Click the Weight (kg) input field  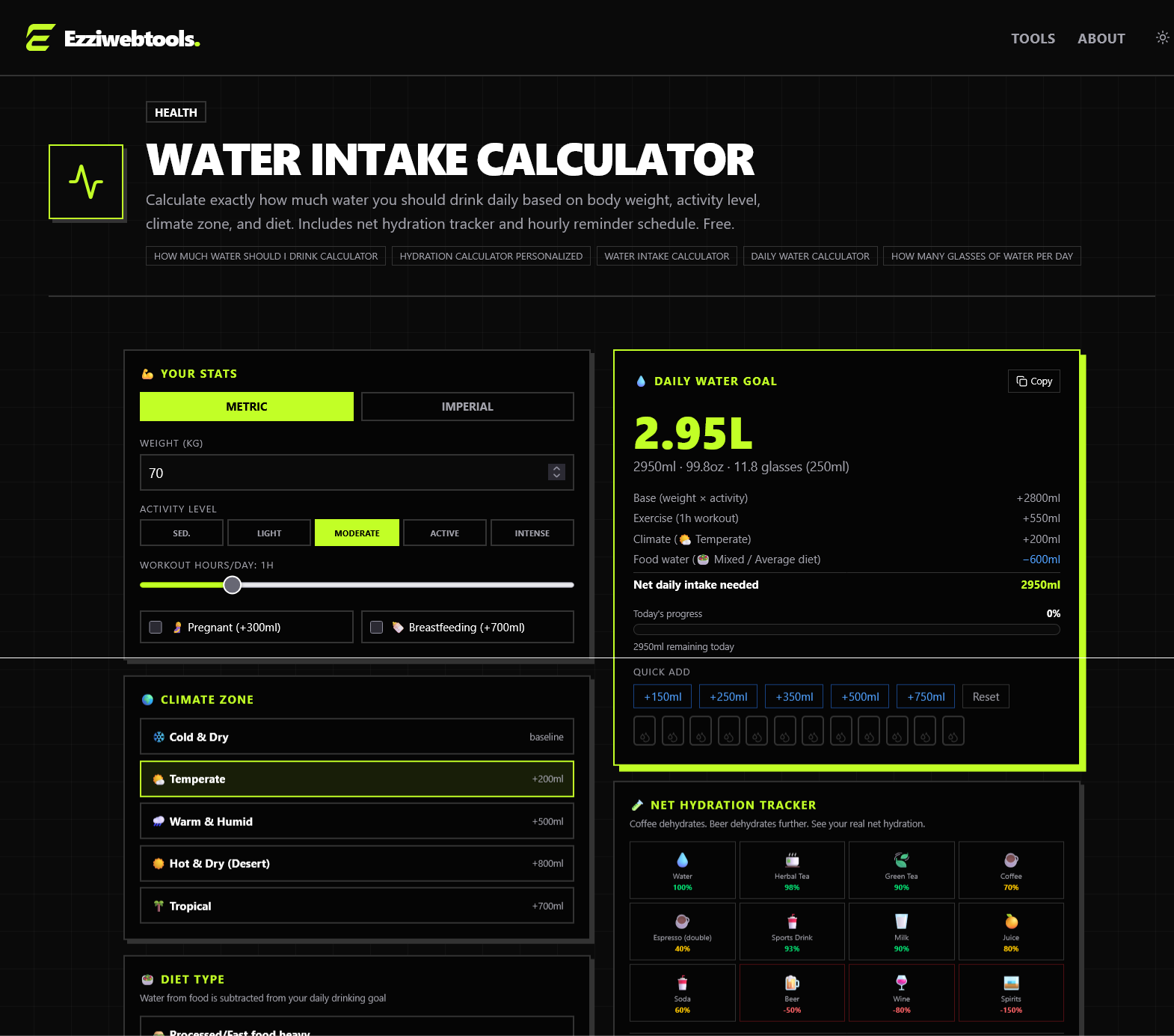tap(357, 473)
